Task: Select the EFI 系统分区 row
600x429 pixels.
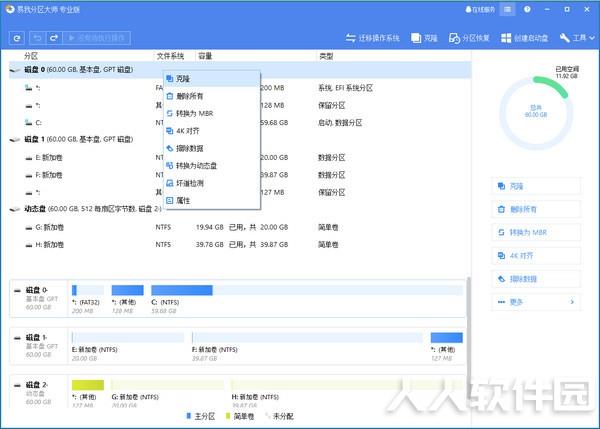Action: point(240,88)
